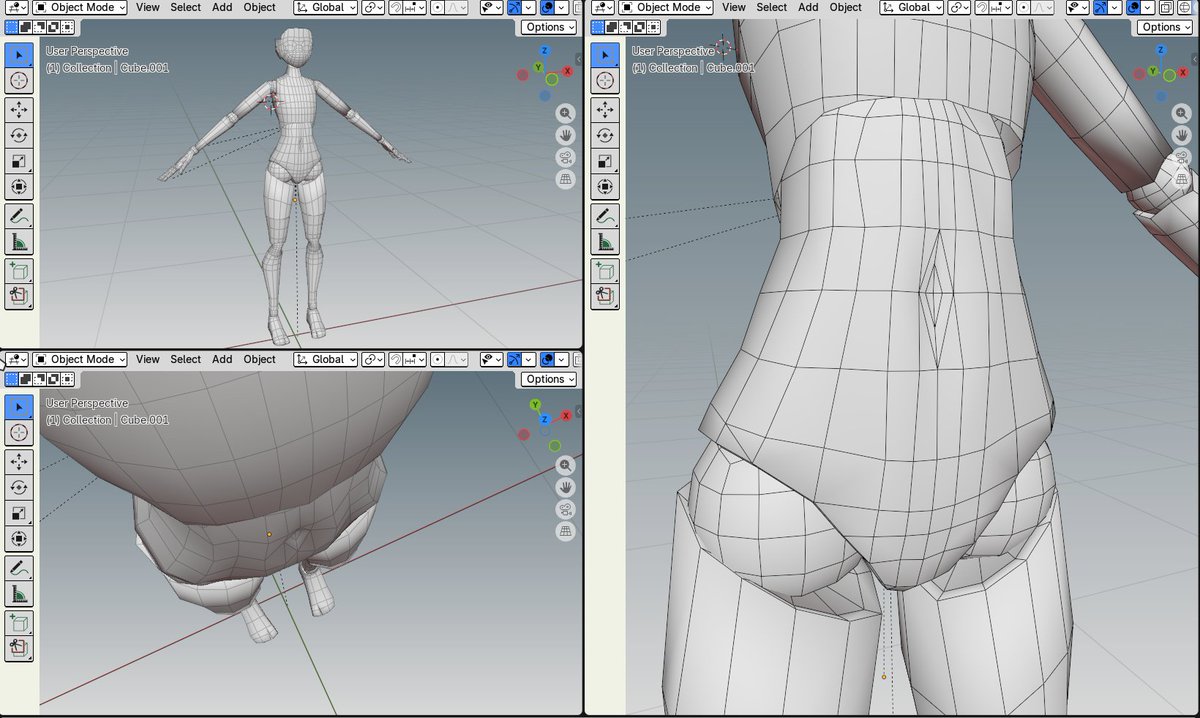Select the Cursor tool in the right viewport
Screen dimensions: 1200x718
tap(605, 80)
